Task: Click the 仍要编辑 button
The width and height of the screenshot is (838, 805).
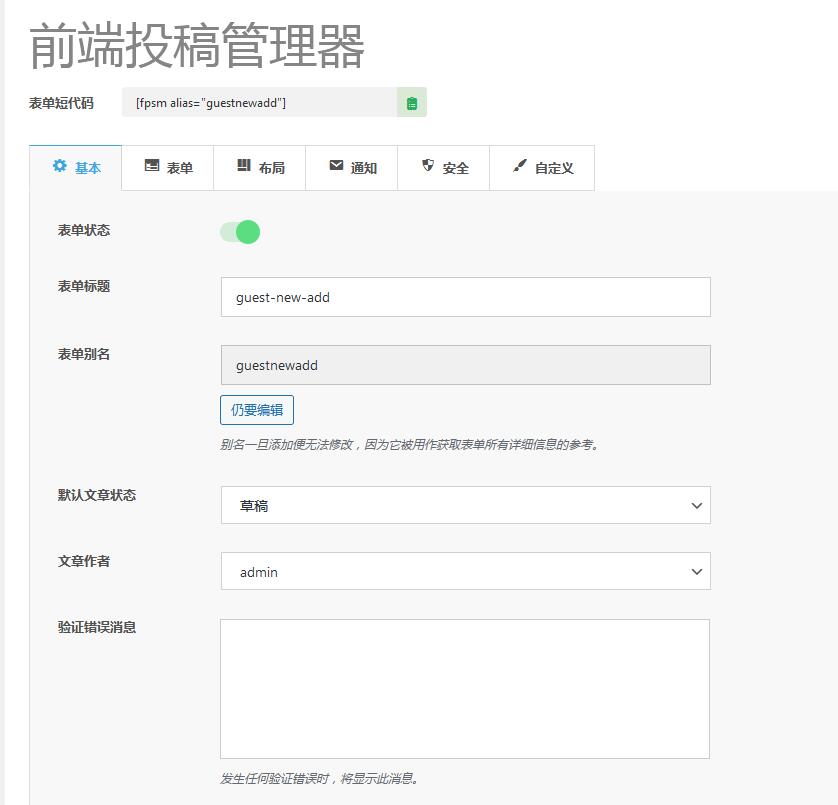Action: click(257, 410)
